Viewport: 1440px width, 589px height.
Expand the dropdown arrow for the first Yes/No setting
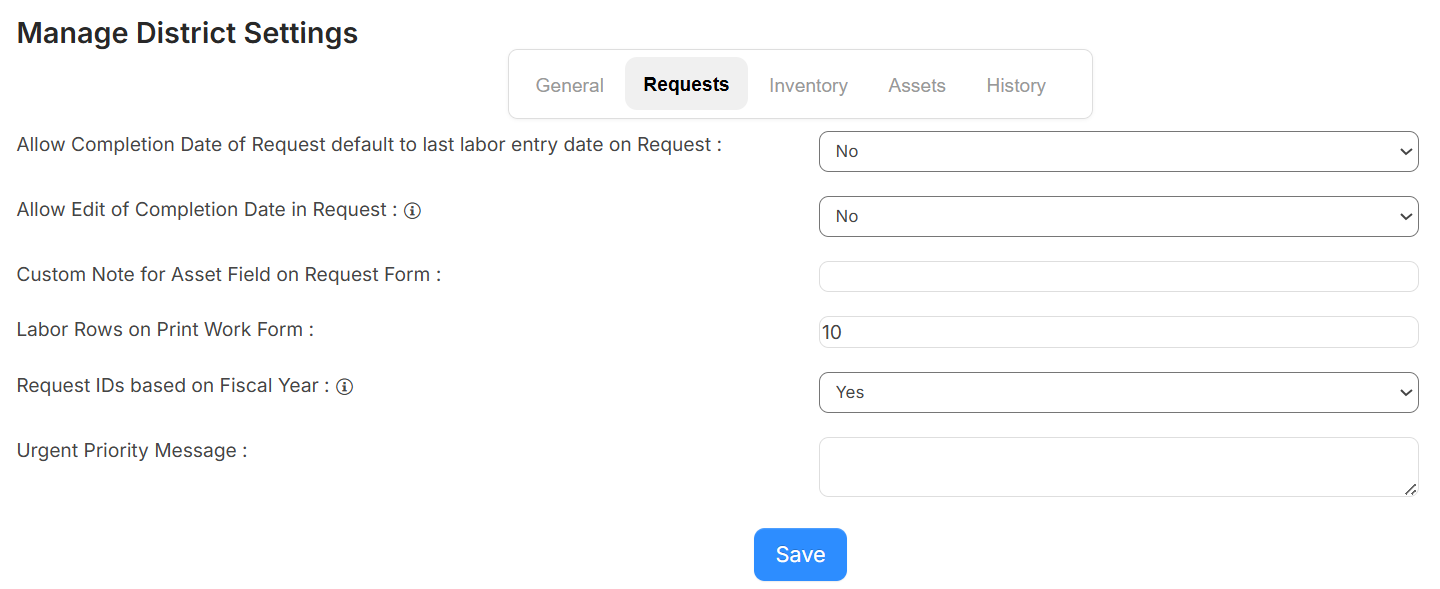[1406, 151]
